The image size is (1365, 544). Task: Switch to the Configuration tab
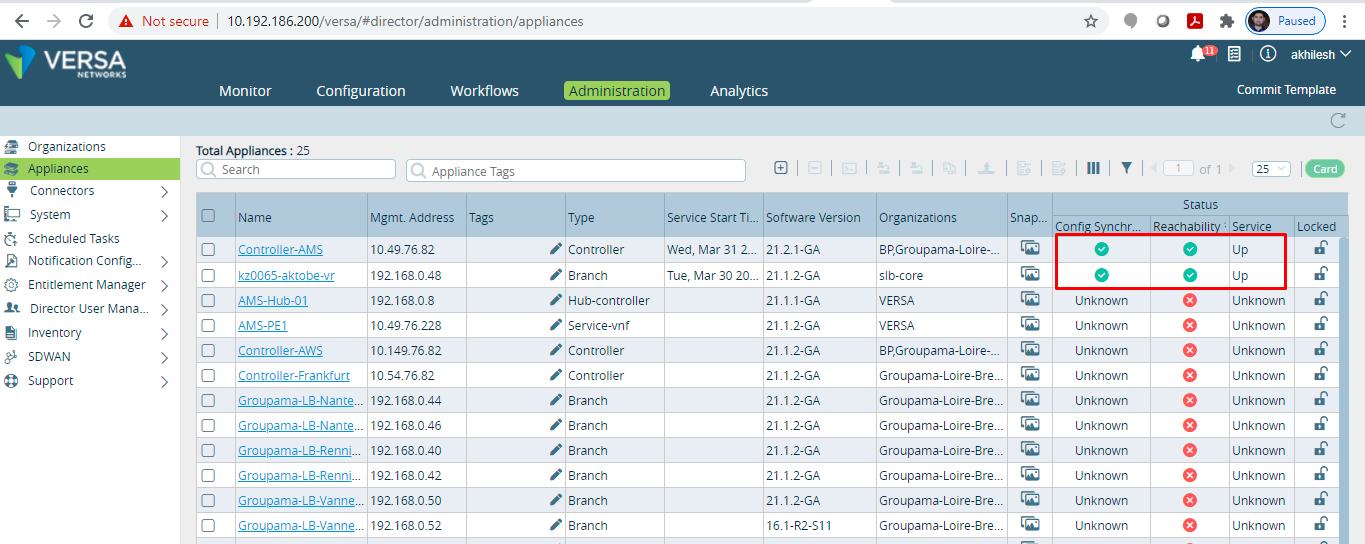point(361,91)
